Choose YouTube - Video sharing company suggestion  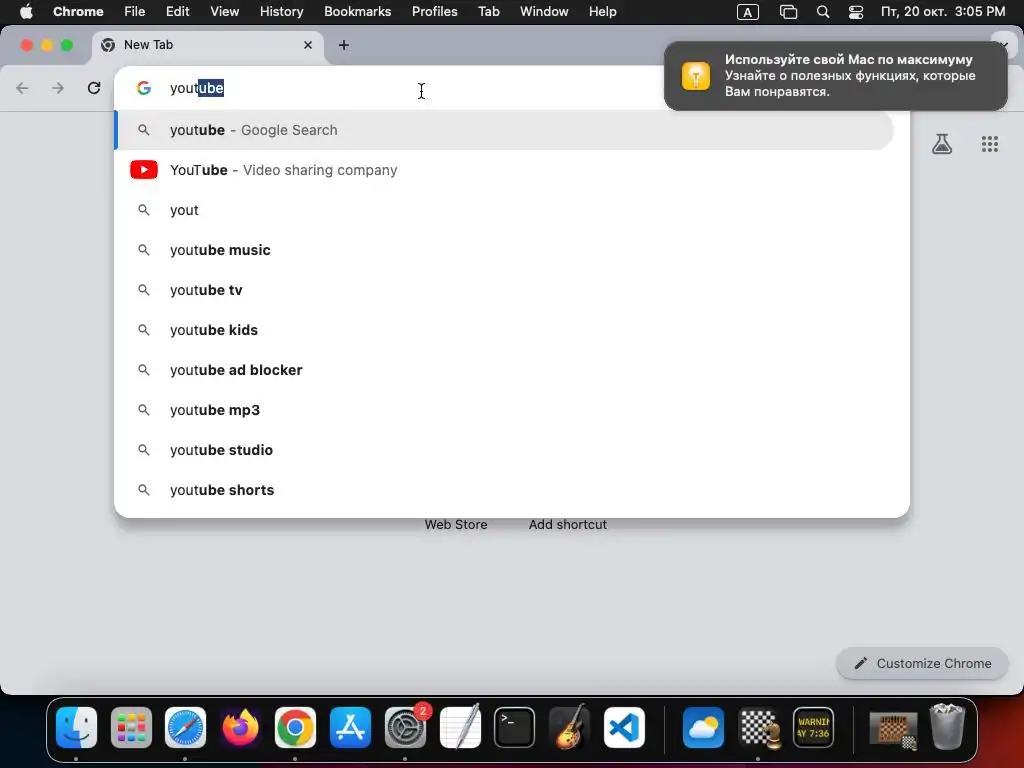click(504, 170)
